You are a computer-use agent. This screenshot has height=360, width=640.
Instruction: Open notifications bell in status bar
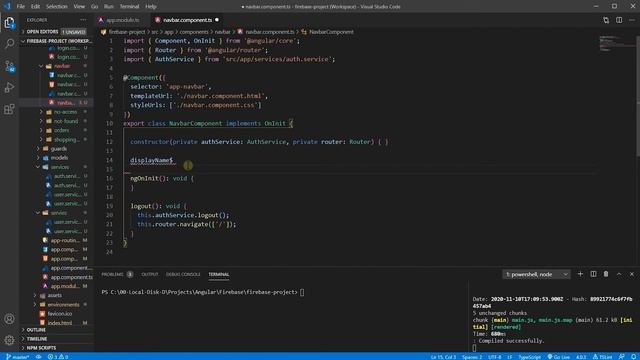tap(633, 357)
